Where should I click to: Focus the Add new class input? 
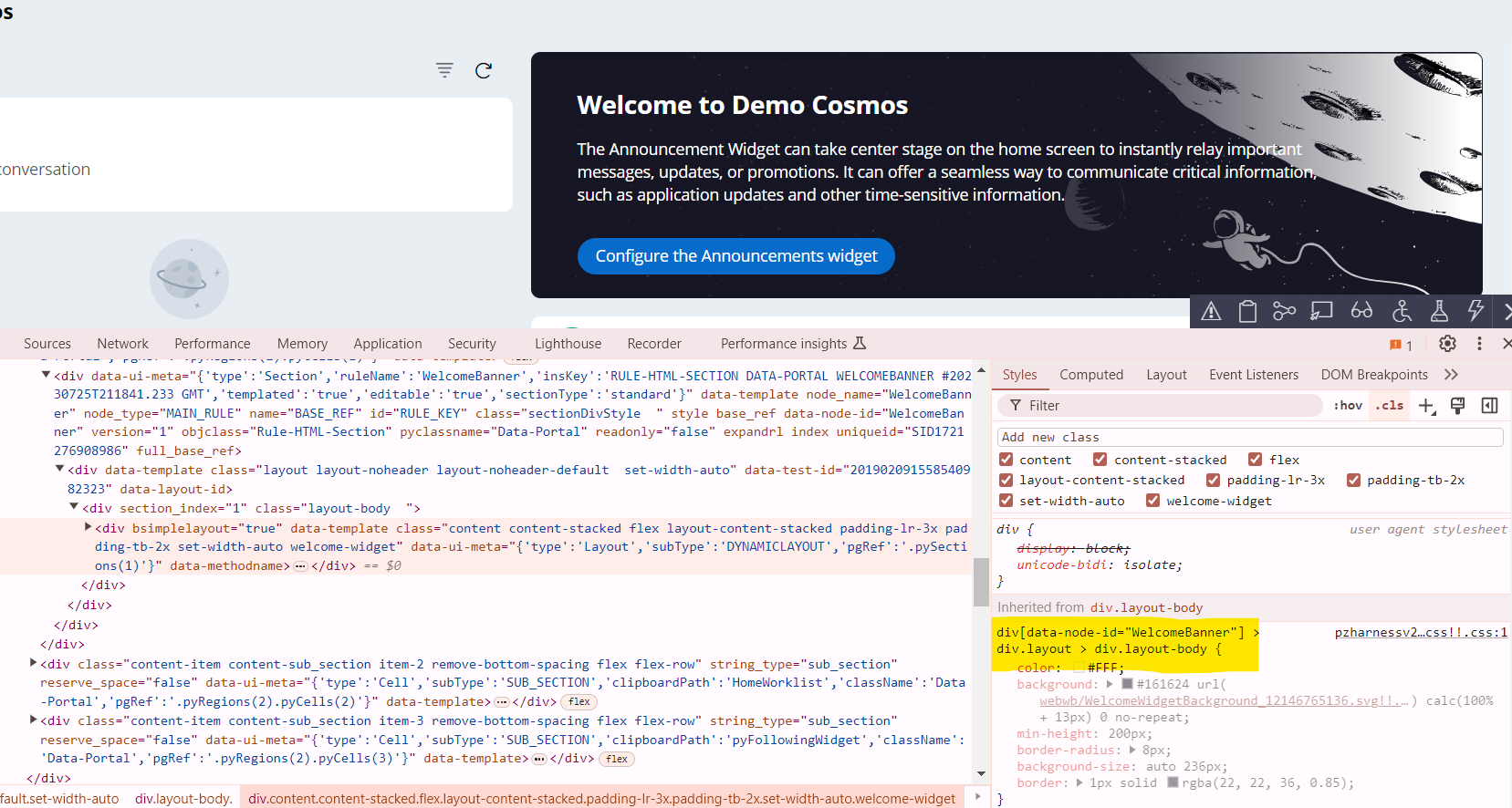click(1250, 438)
